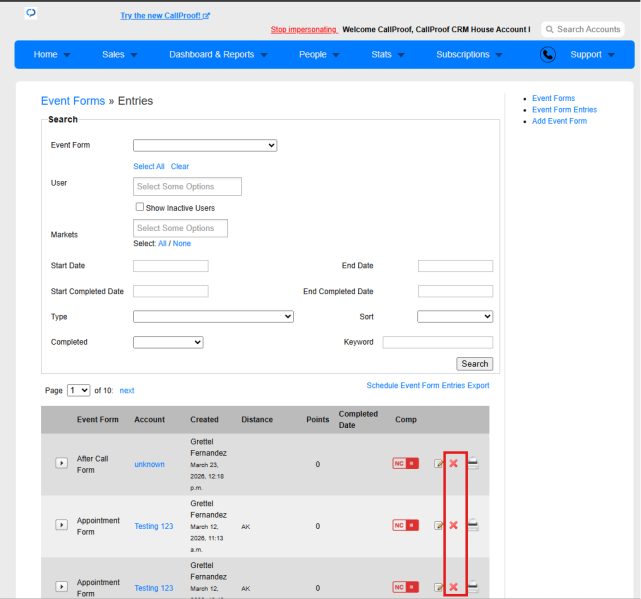Screen dimensions: 641x599
Task: Toggle the NC switch on the 11:13 a.m. row
Action: coord(406,525)
